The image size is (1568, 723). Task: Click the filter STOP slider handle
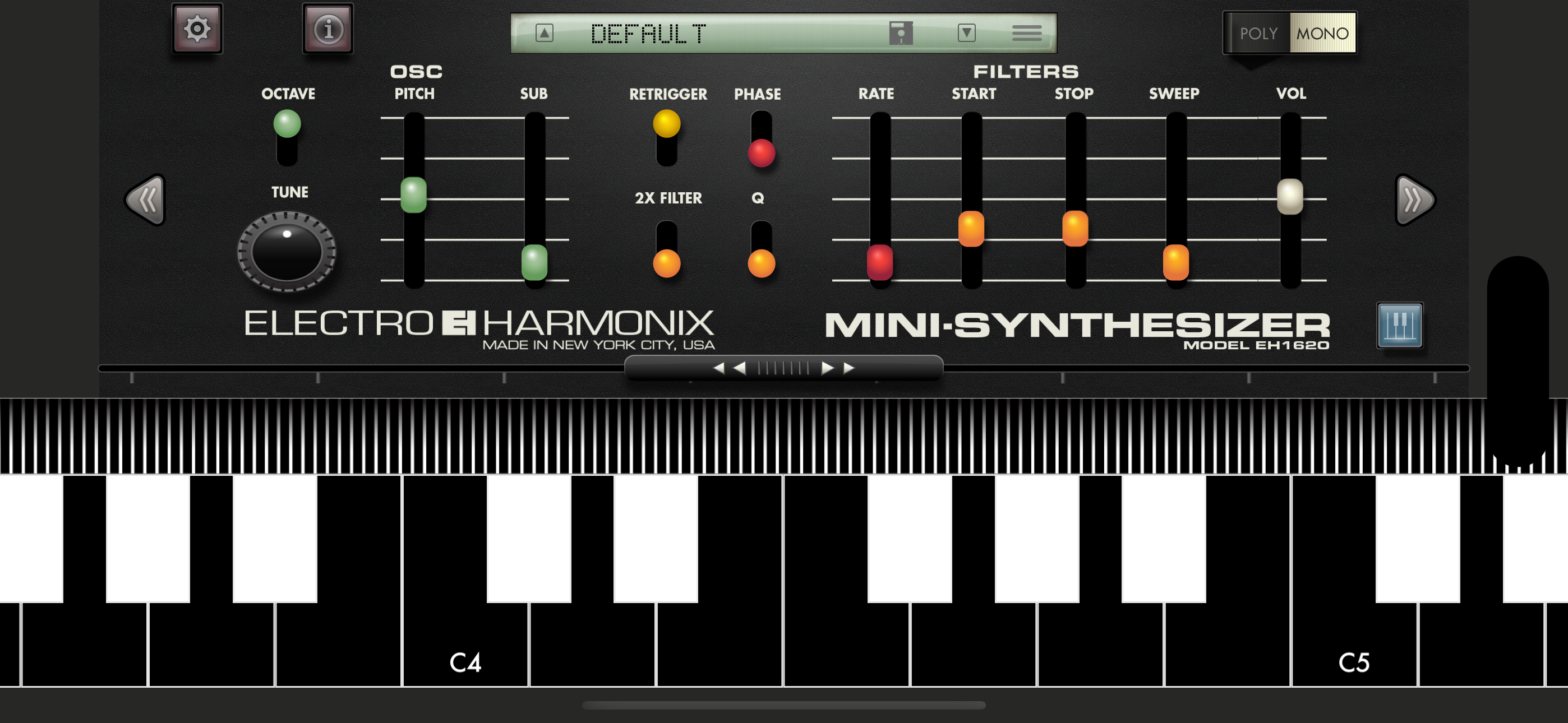pos(1075,229)
